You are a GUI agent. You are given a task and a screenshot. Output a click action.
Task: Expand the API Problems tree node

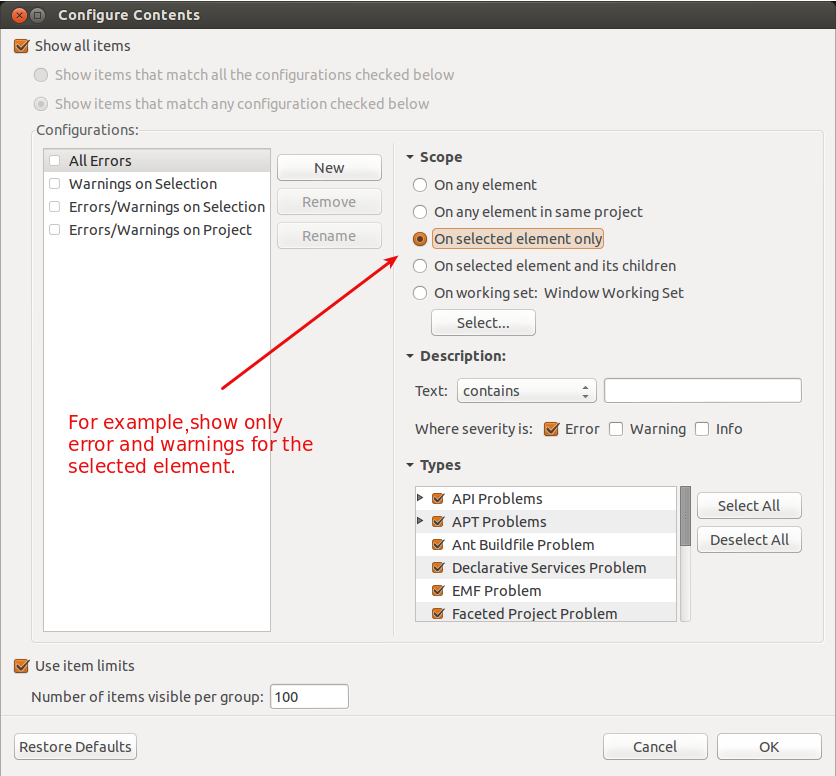tap(420, 498)
